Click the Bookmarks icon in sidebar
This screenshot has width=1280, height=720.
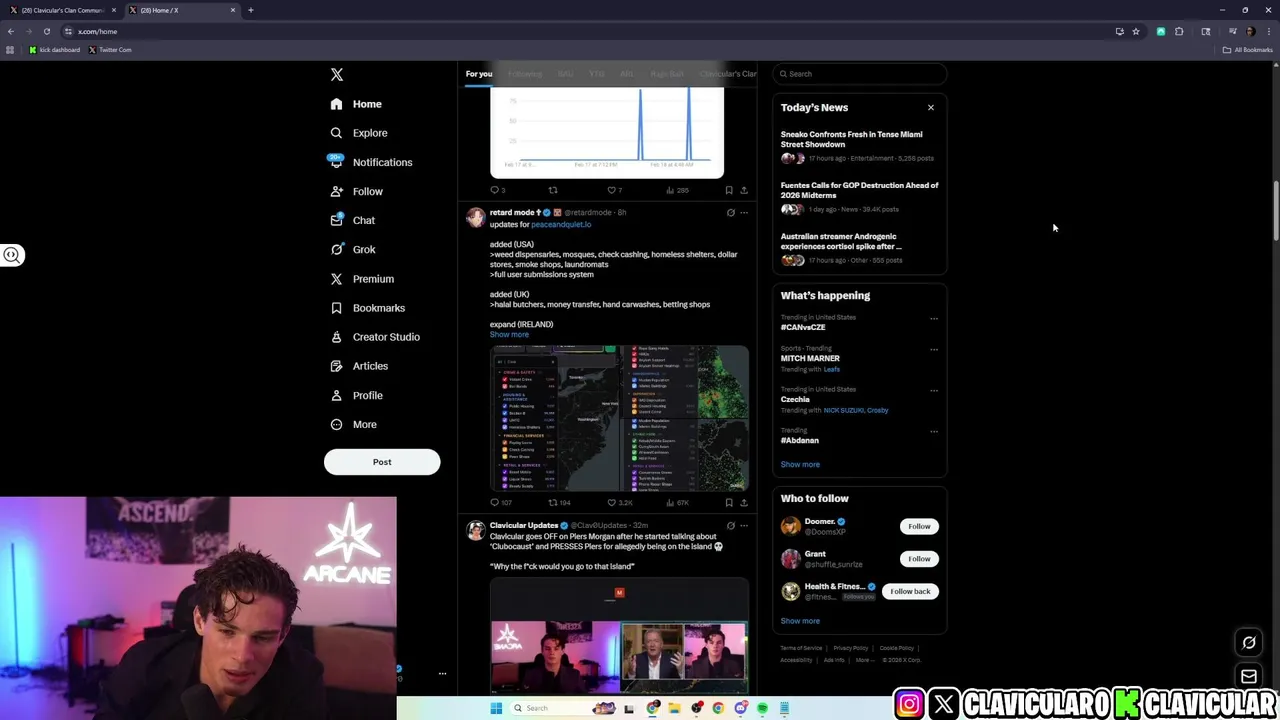point(336,308)
